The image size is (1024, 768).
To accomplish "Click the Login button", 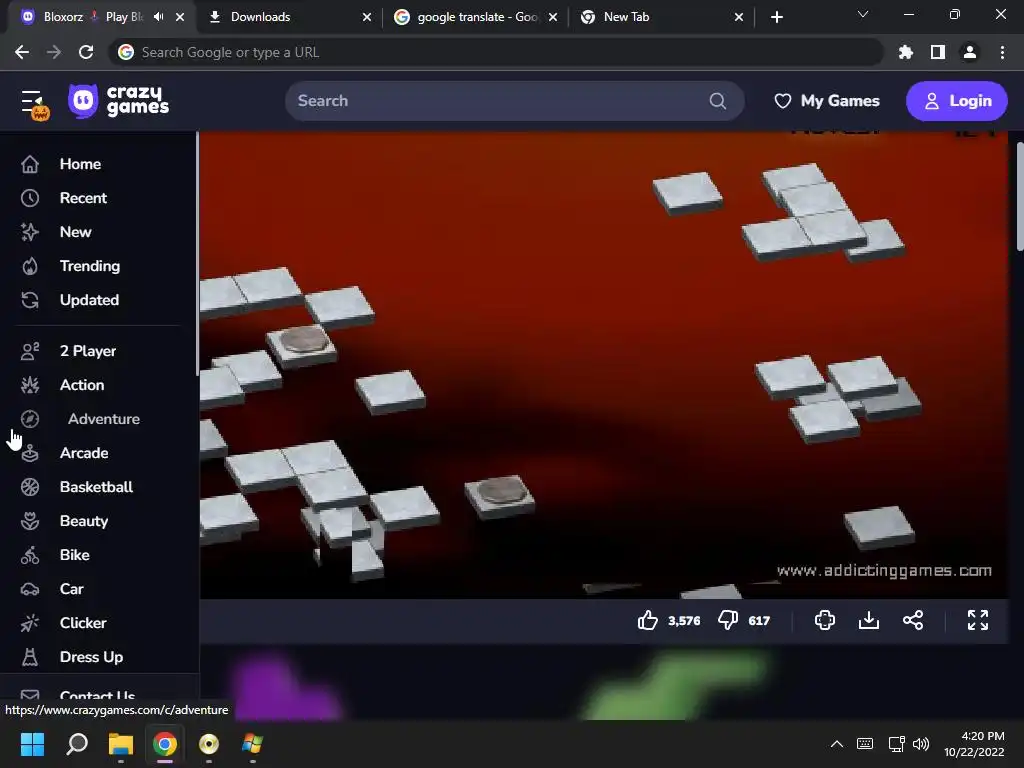I will [x=956, y=101].
